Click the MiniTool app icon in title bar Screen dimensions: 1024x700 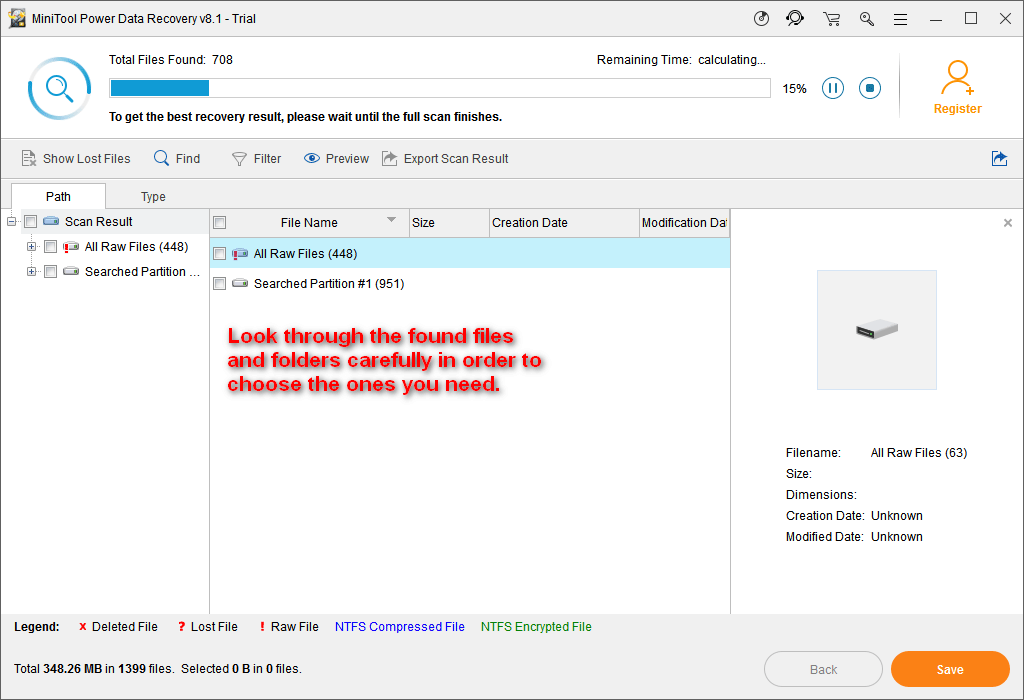coord(17,18)
